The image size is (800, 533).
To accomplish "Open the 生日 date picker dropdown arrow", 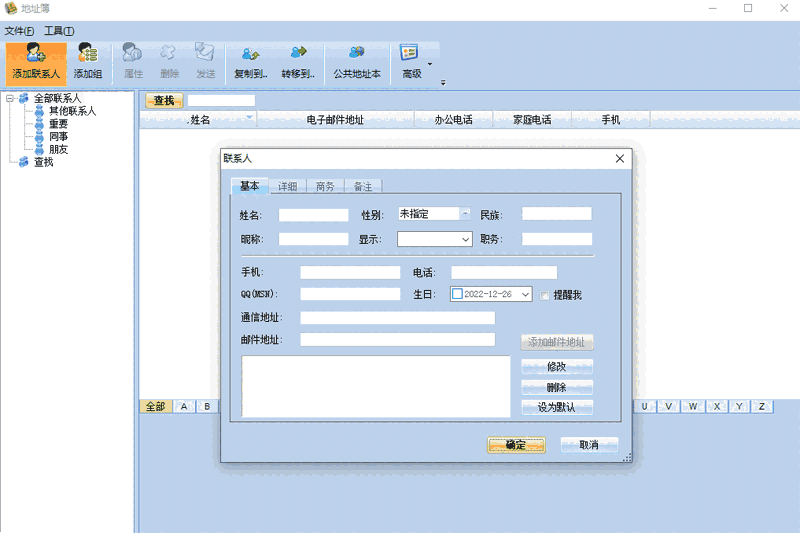I will click(525, 295).
